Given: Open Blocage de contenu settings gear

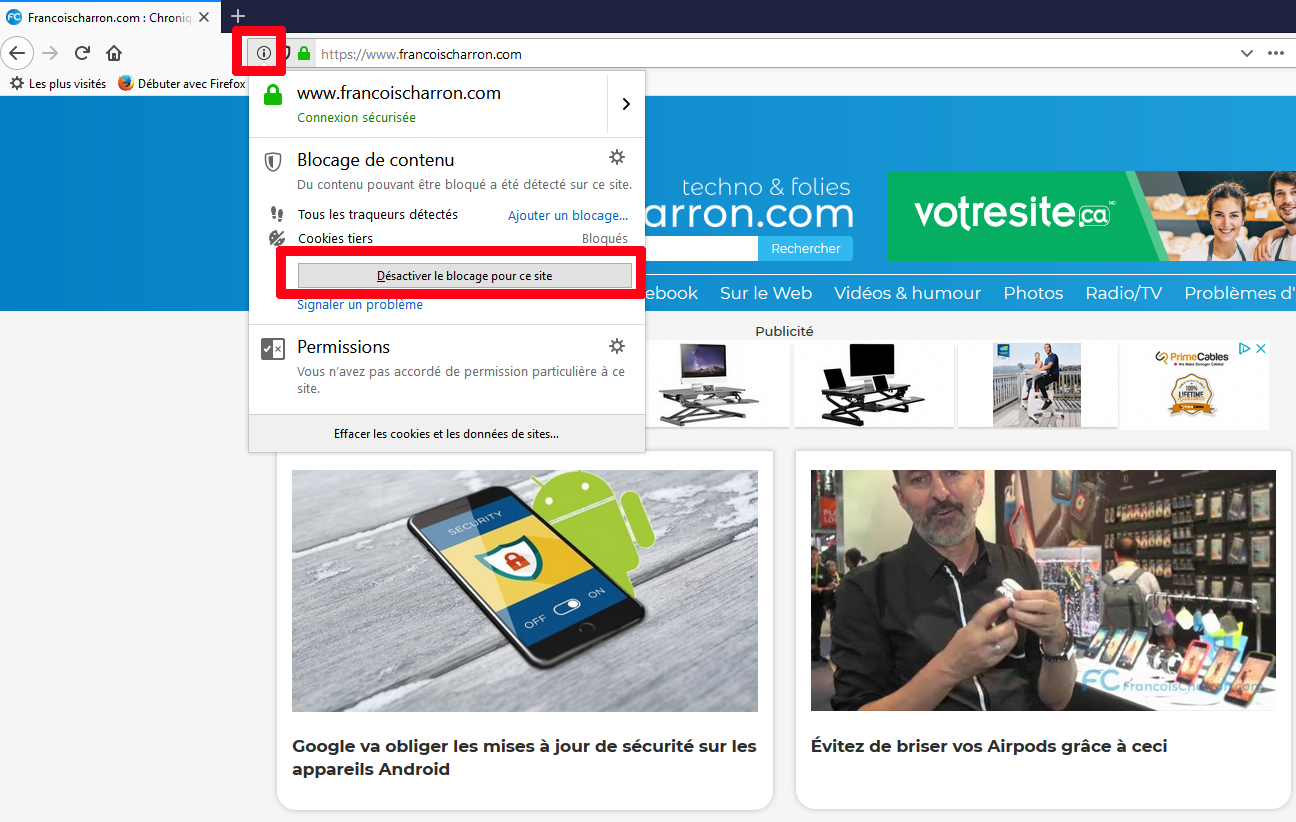Looking at the screenshot, I should pyautogui.click(x=617, y=157).
